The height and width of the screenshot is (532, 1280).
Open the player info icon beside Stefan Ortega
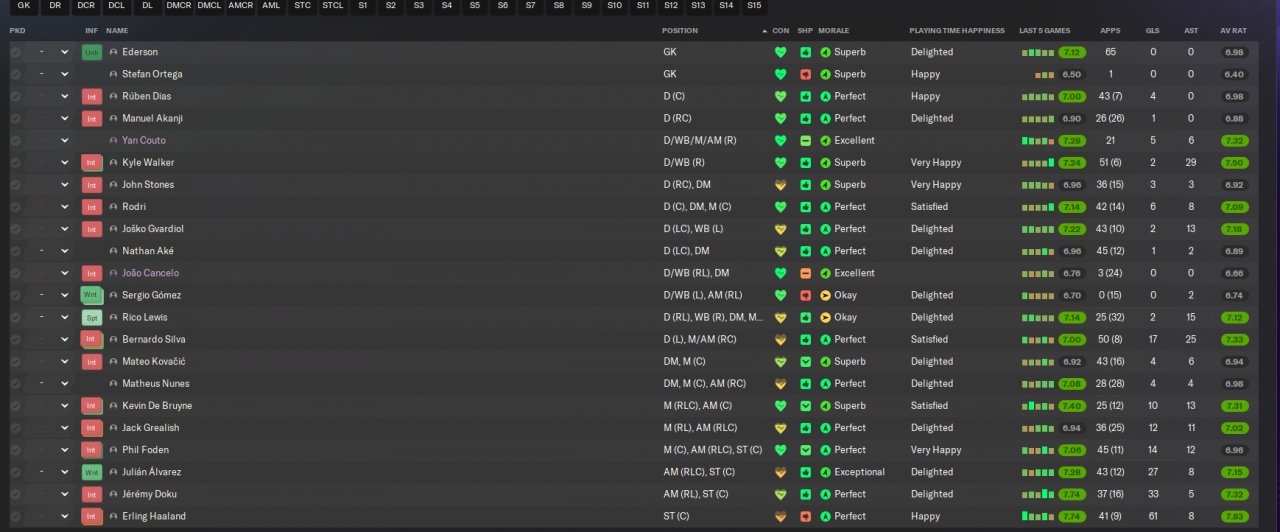click(x=113, y=74)
